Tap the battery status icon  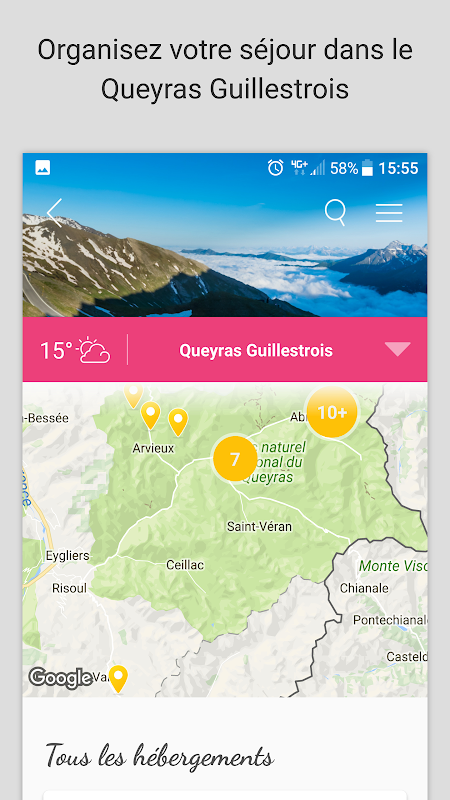click(x=367, y=168)
